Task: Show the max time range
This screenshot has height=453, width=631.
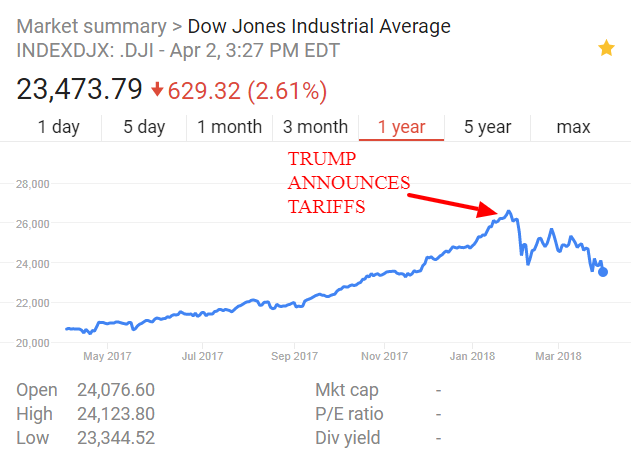Action: 573,127
